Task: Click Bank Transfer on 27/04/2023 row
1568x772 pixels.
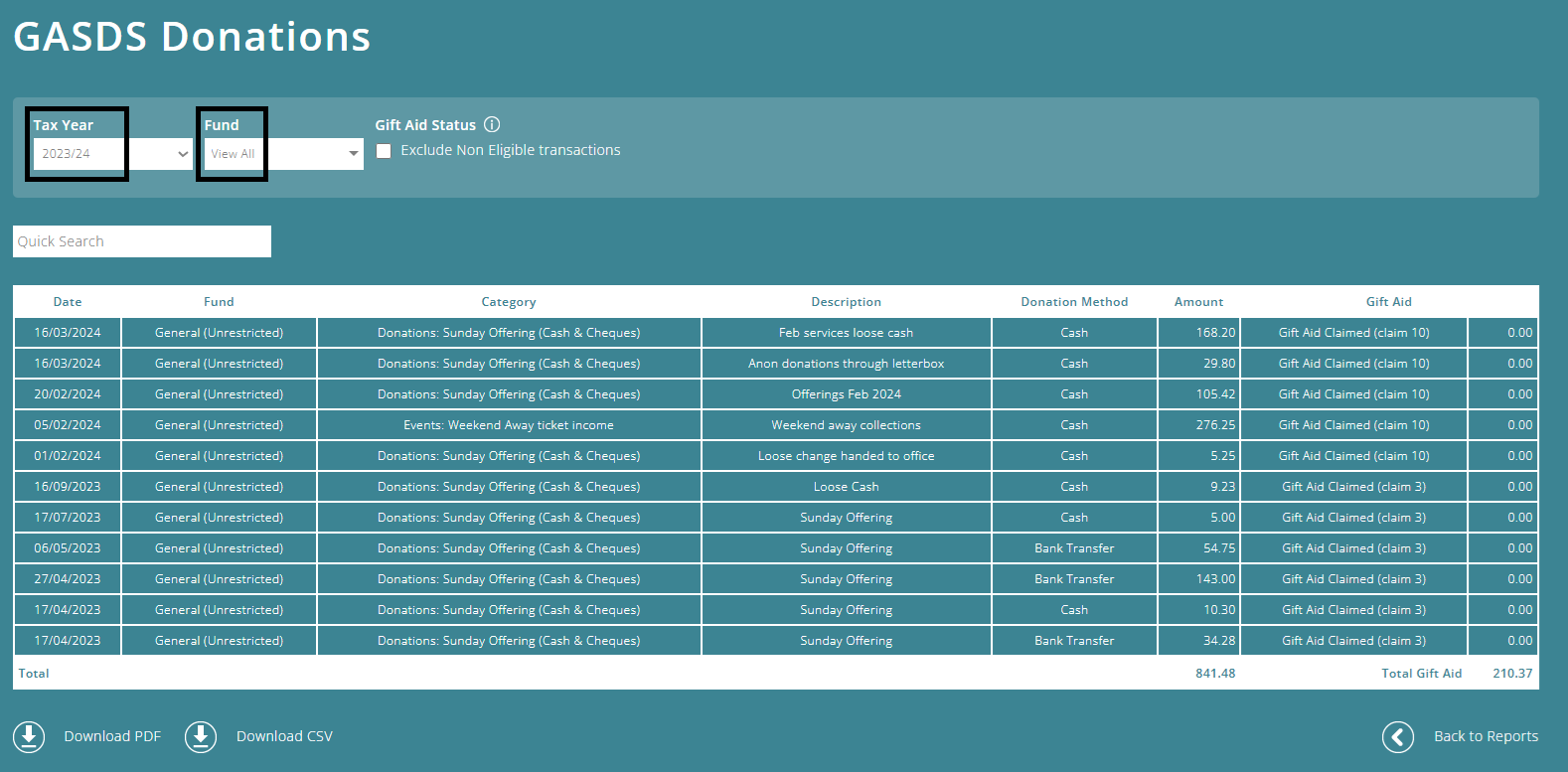Action: click(1074, 579)
